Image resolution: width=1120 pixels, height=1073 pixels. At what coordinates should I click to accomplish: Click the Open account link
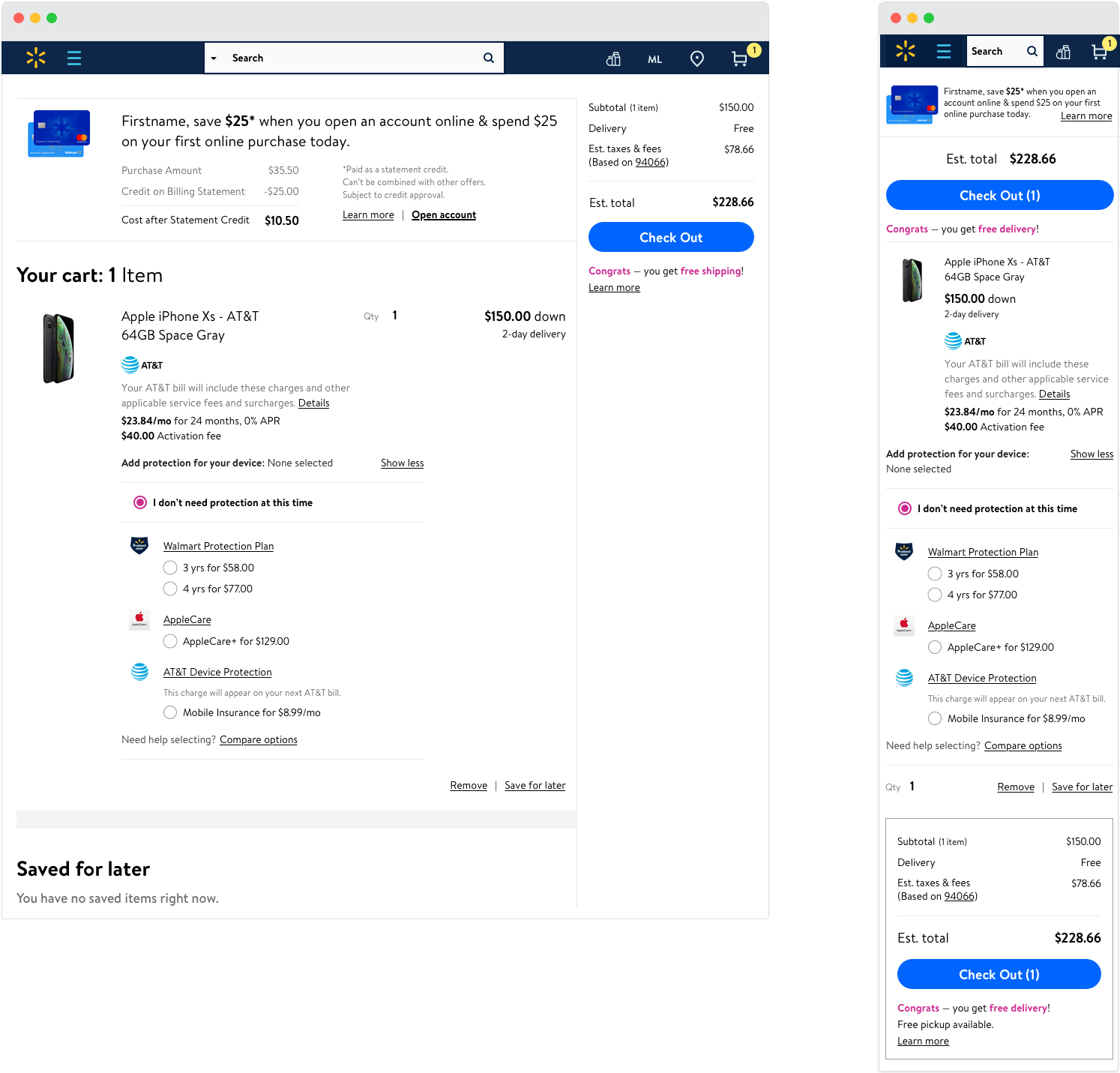click(x=444, y=215)
